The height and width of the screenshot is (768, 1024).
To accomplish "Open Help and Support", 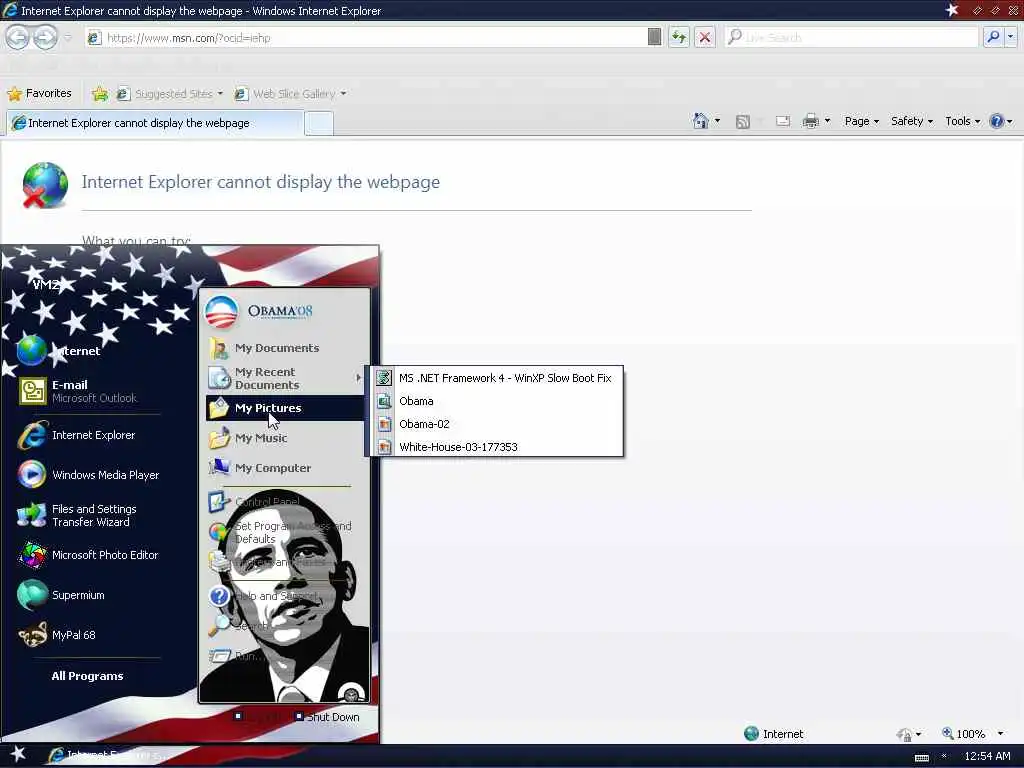I will pos(285,596).
